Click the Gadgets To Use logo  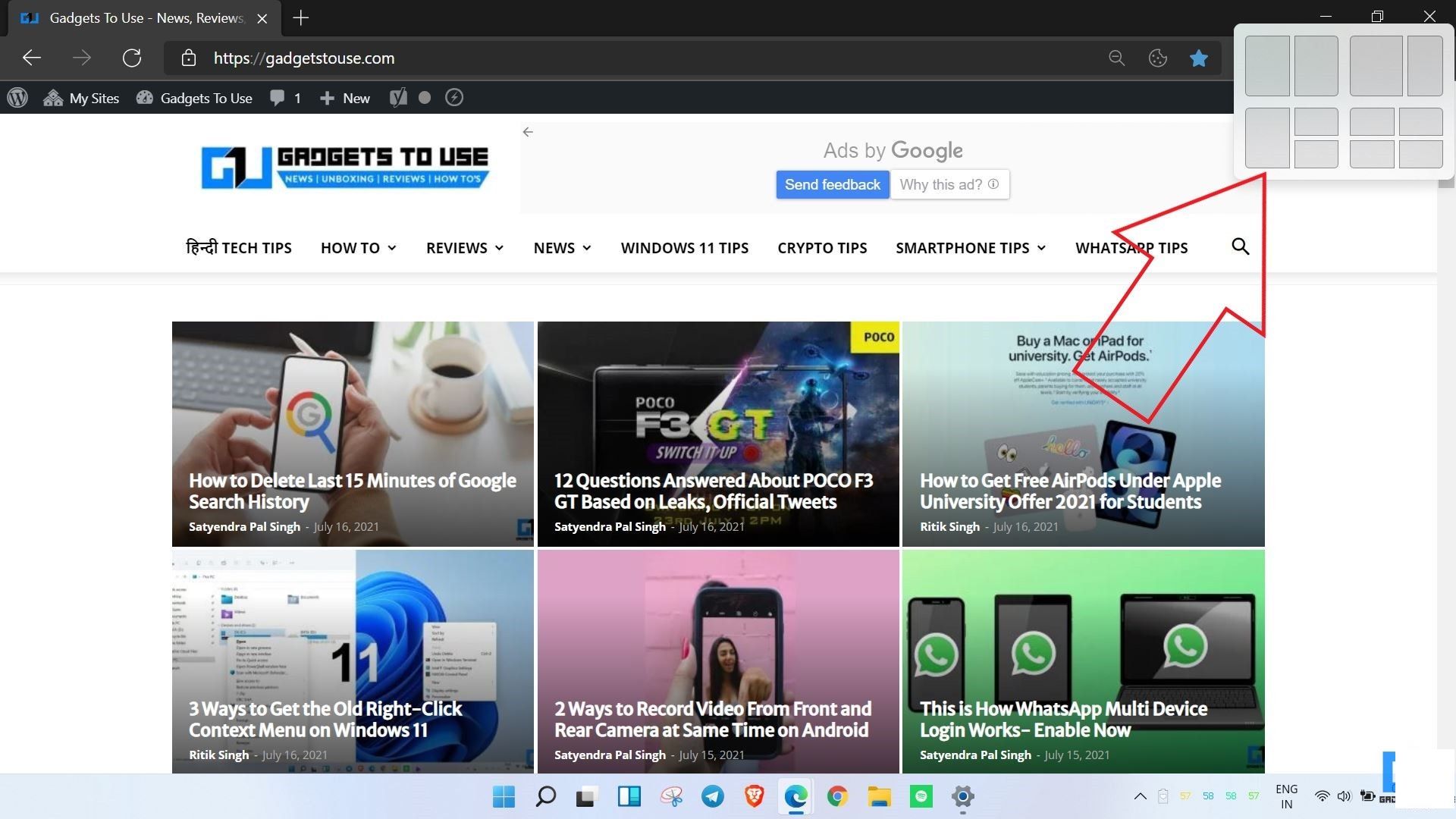[345, 167]
